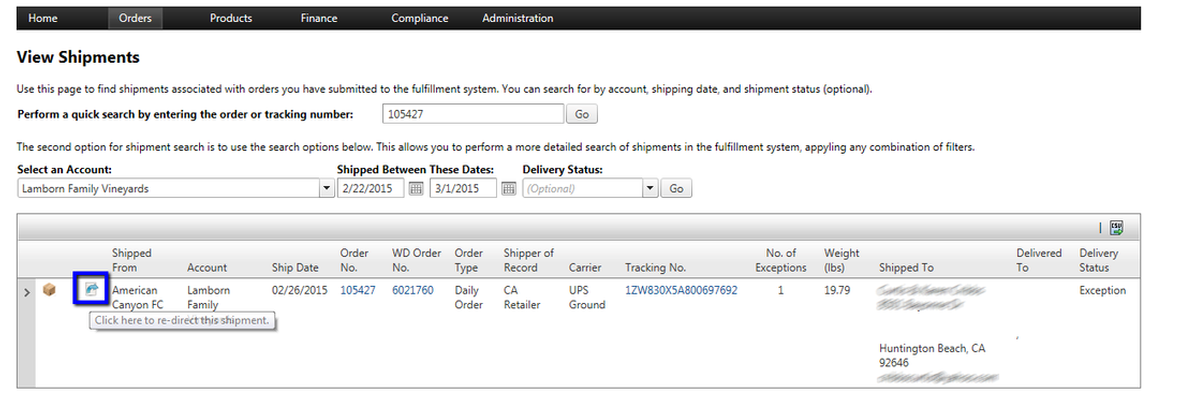Open the Orders menu
Screen dimensions: 1180x400
point(135,18)
